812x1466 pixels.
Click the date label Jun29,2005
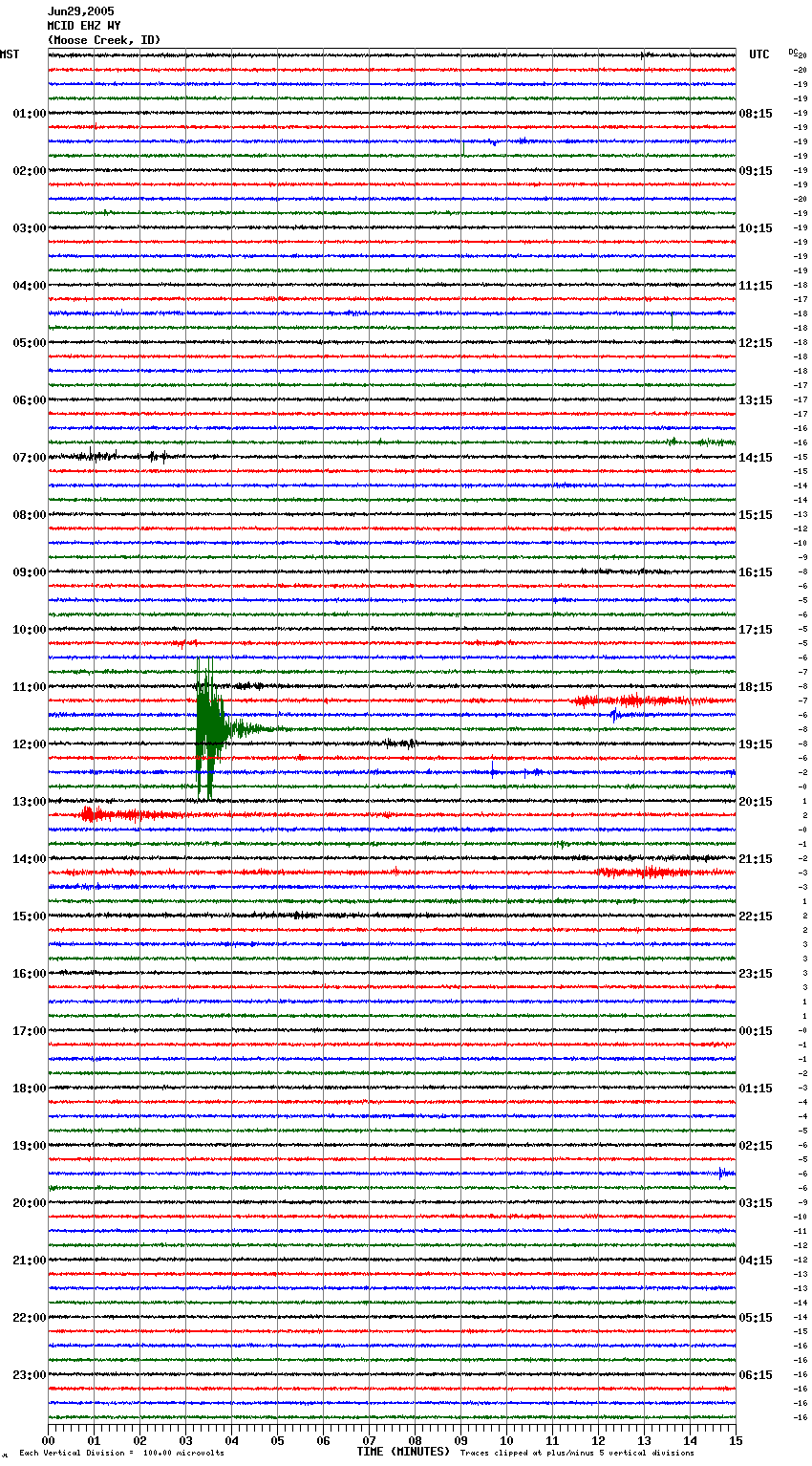(x=81, y=11)
